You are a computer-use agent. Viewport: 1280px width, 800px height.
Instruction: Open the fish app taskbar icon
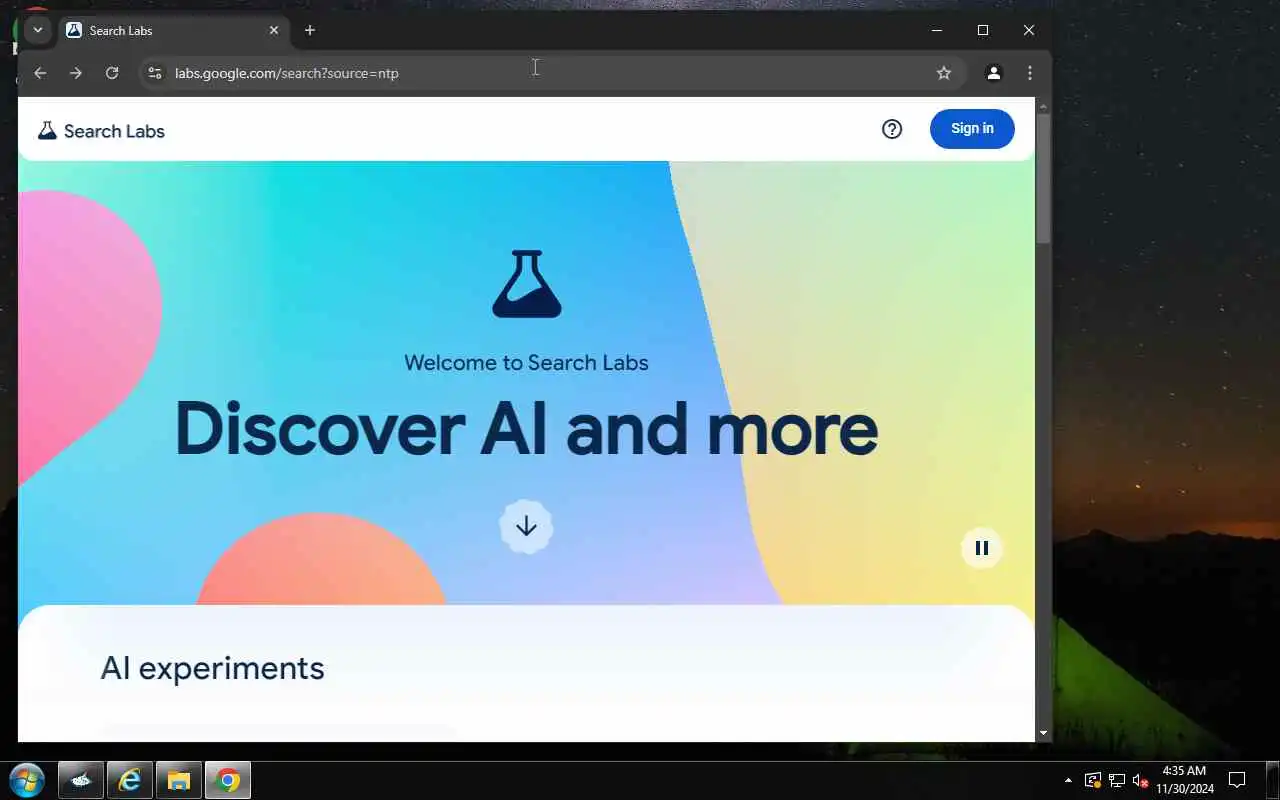click(x=80, y=781)
